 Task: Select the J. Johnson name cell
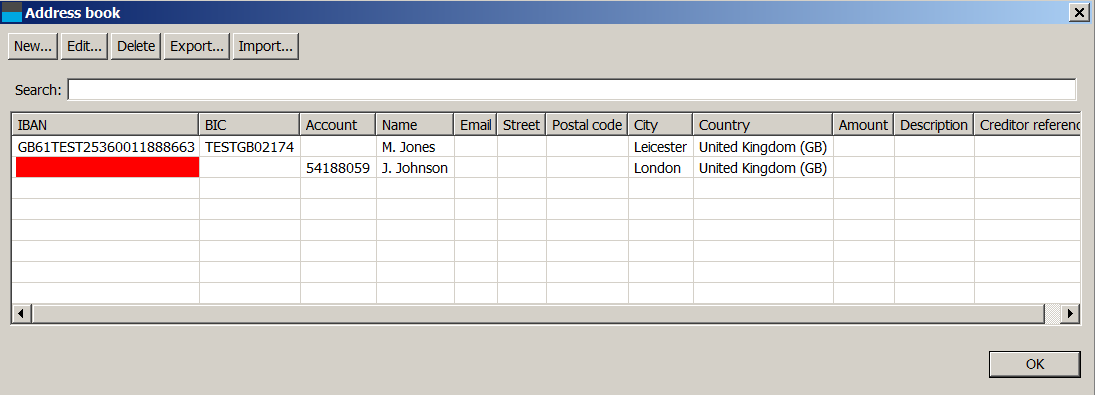[416, 168]
